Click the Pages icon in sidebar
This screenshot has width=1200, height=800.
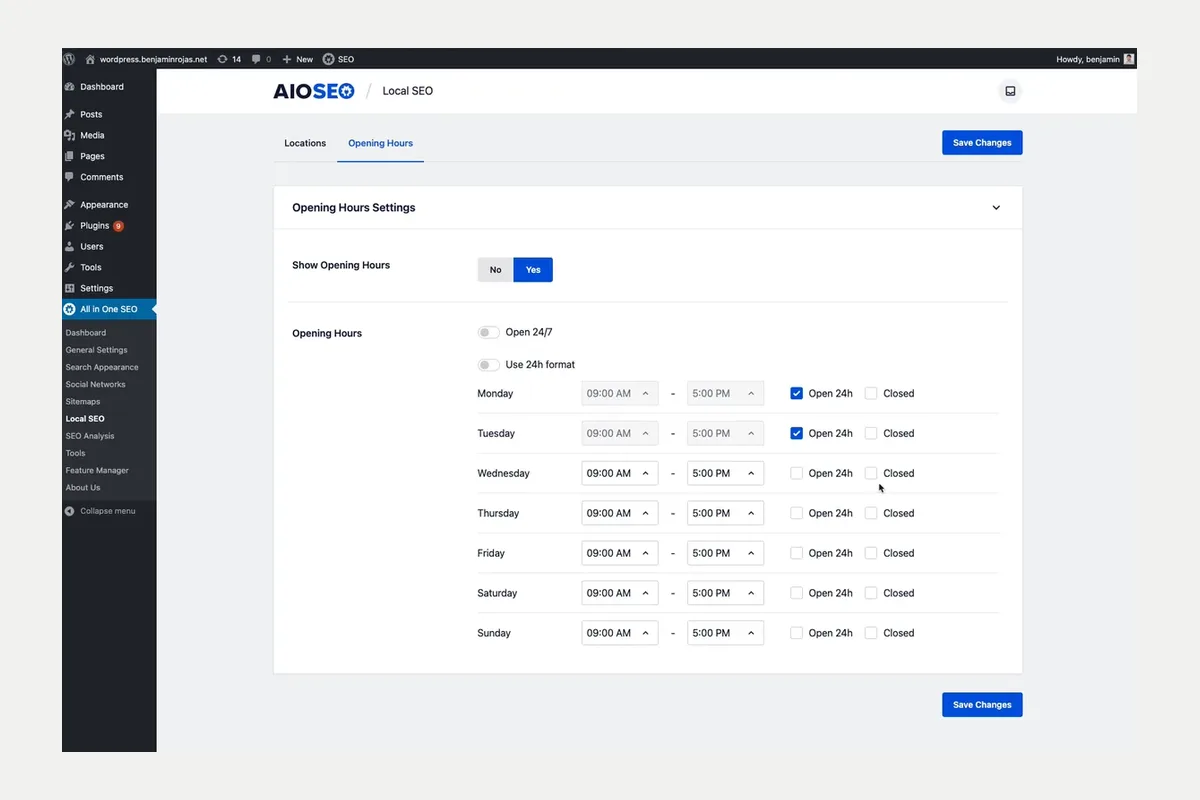pos(69,156)
